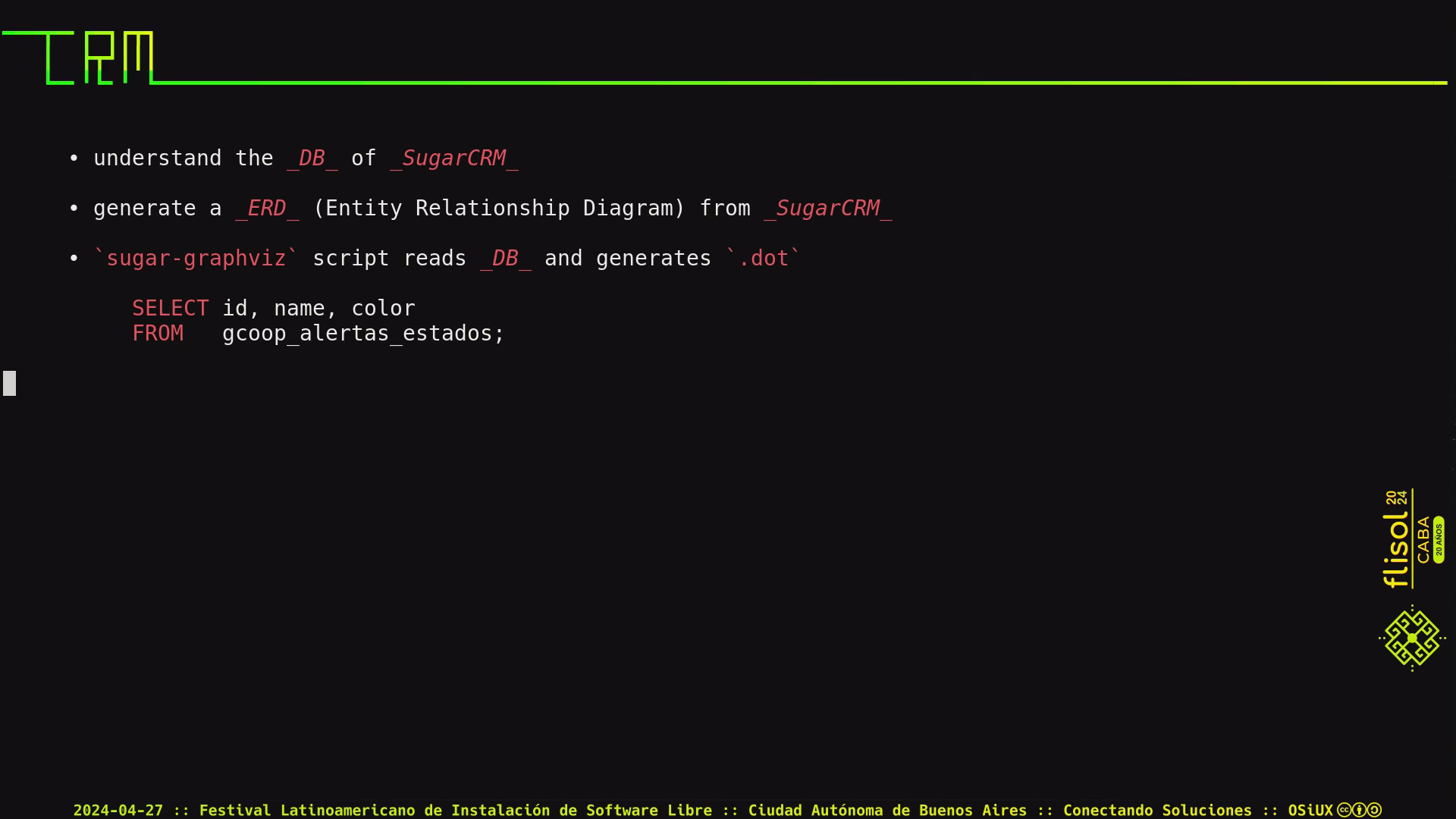Click "OSiUX" in the footer

pos(1310,810)
